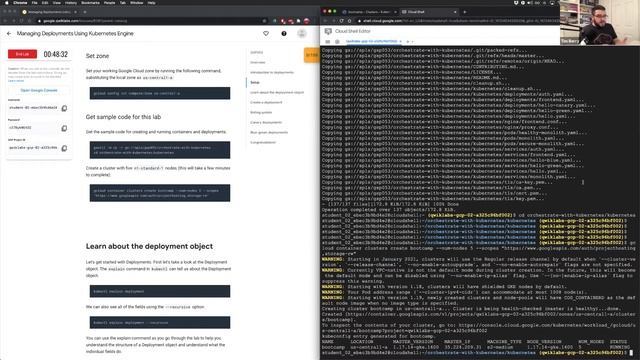Copy the lab username
Image resolution: width=640 pixels, height=360 pixels.
point(64,108)
